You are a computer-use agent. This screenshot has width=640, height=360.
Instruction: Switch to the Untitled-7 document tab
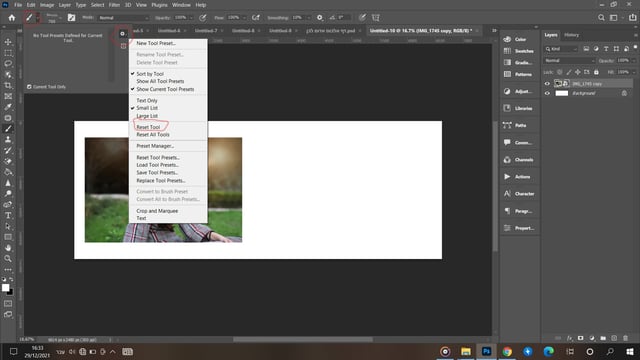pyautogui.click(x=206, y=31)
